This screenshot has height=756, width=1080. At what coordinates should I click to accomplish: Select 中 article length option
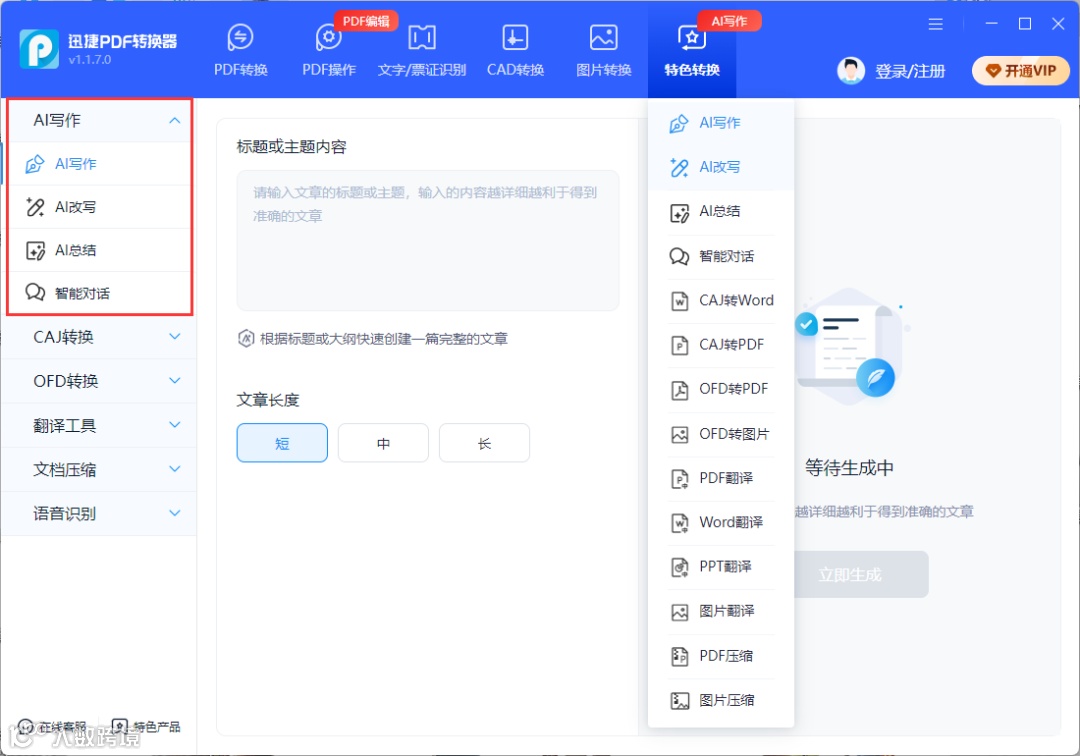384,443
